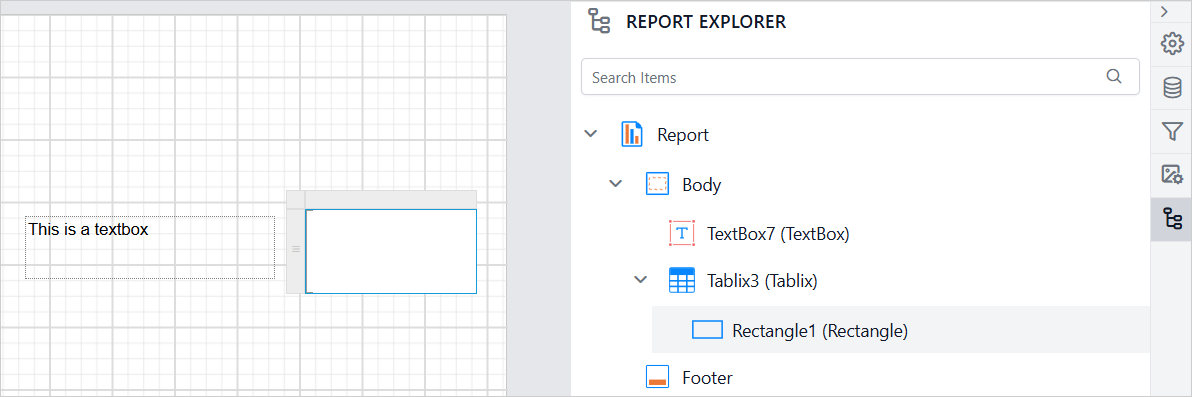The image size is (1192, 397).
Task: Select the Report Explorer tree icon in sidebar
Action: (x=1171, y=219)
